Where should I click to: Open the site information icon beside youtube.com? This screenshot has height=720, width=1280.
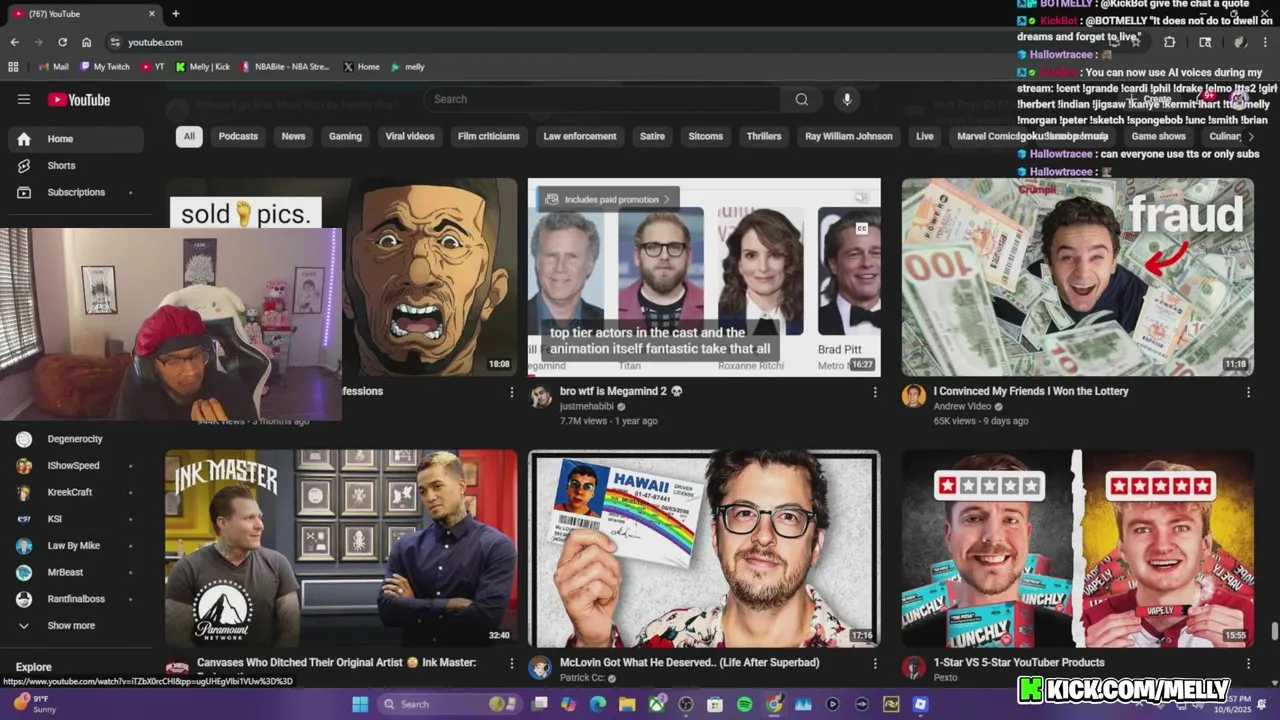point(115,42)
